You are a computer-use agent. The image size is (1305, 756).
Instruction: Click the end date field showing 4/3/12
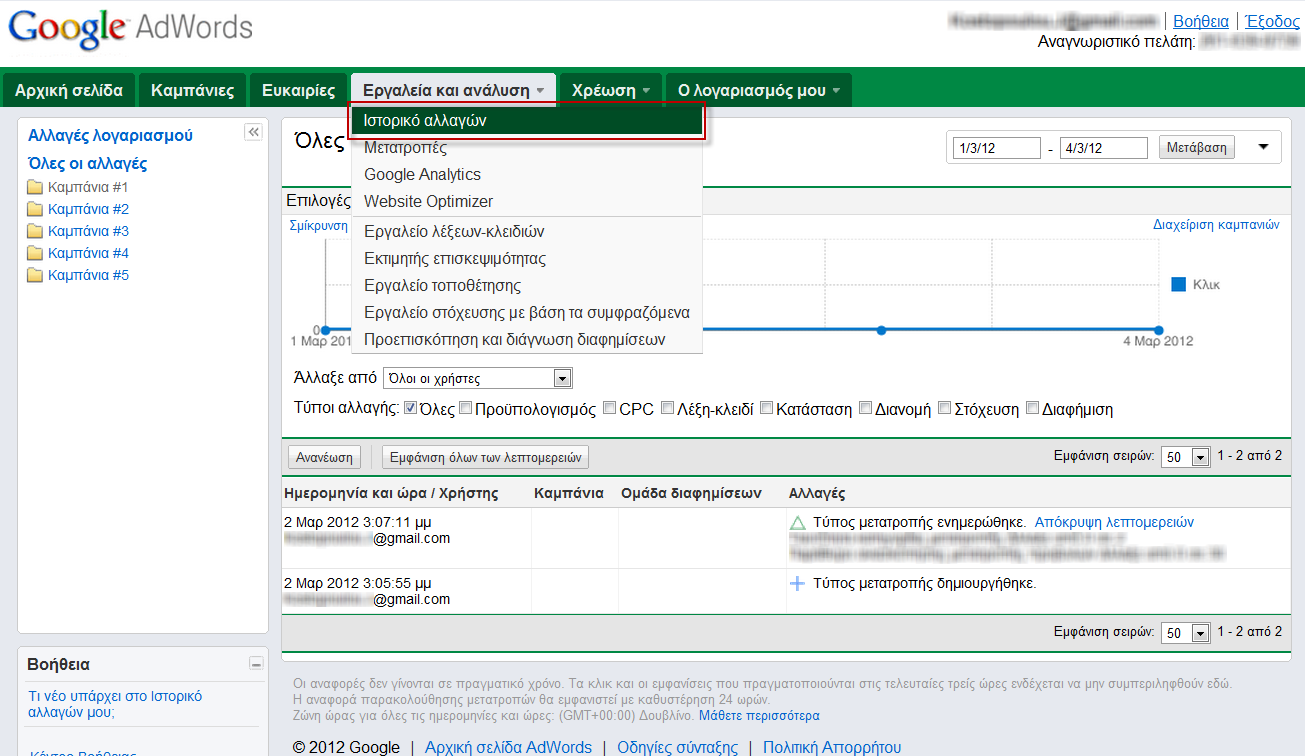click(1103, 148)
